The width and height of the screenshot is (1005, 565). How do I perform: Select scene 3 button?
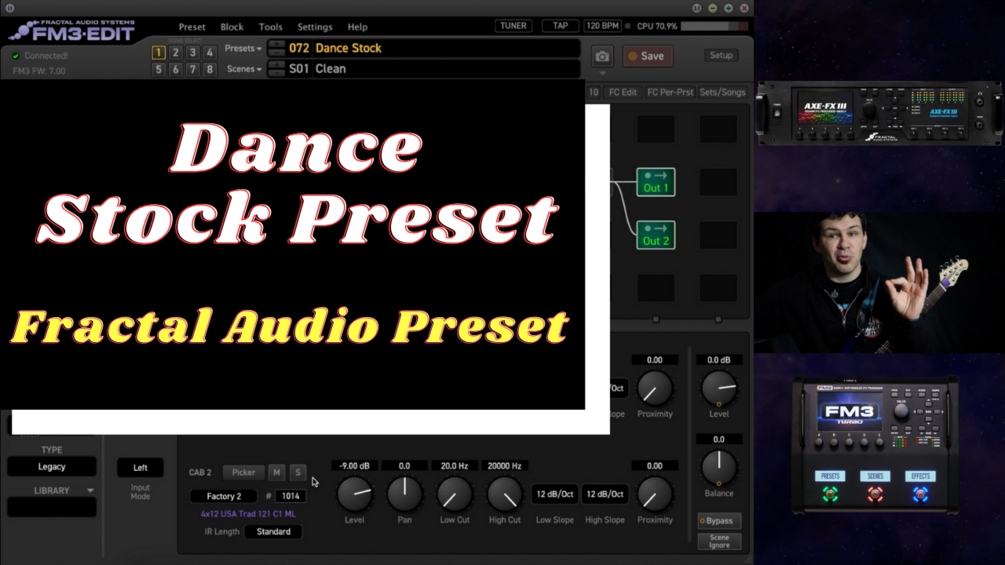click(192, 53)
